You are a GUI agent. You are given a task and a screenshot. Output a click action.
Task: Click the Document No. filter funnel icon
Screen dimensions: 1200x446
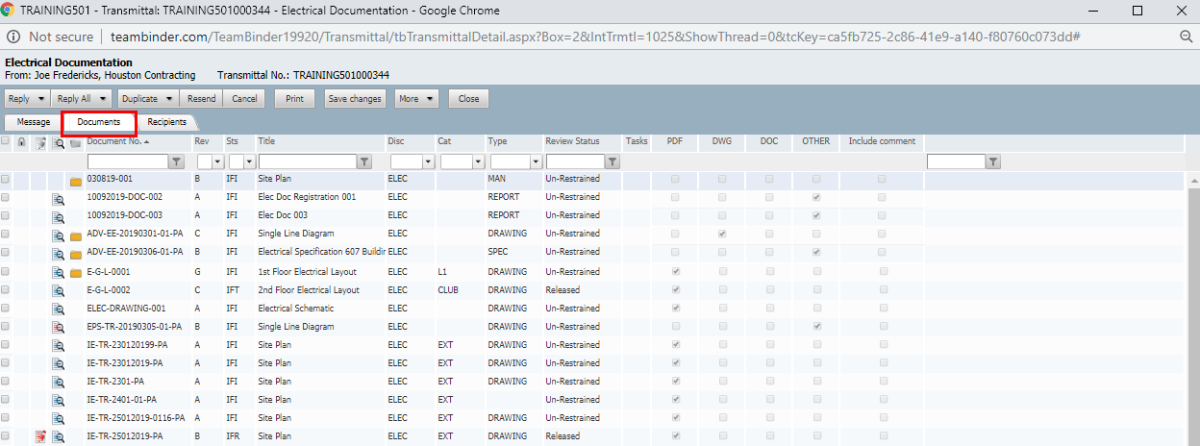point(177,161)
